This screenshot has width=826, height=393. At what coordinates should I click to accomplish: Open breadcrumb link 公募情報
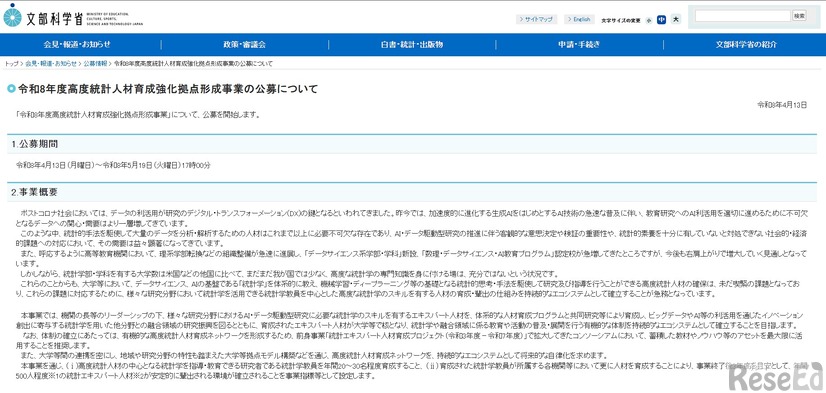click(x=95, y=64)
